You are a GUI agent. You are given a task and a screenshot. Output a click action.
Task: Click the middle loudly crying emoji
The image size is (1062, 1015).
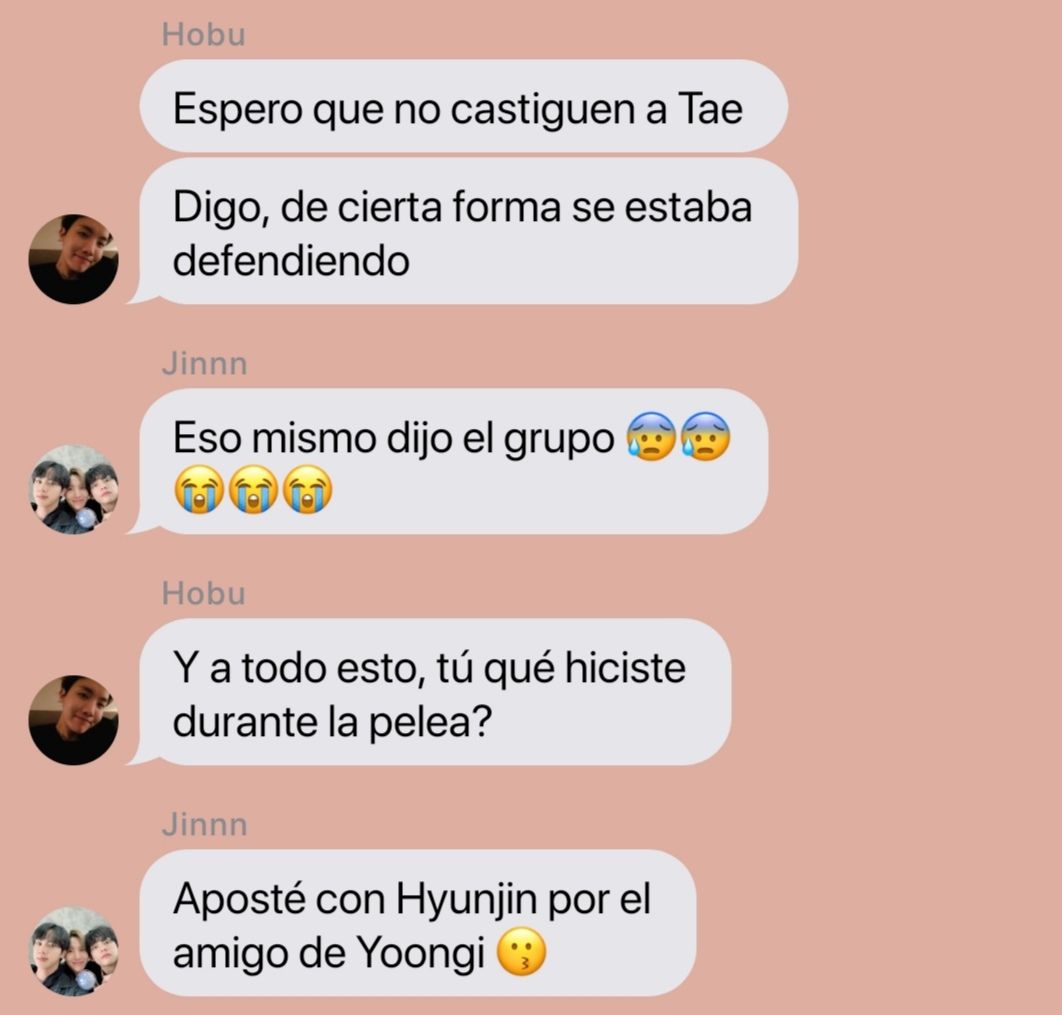point(253,490)
